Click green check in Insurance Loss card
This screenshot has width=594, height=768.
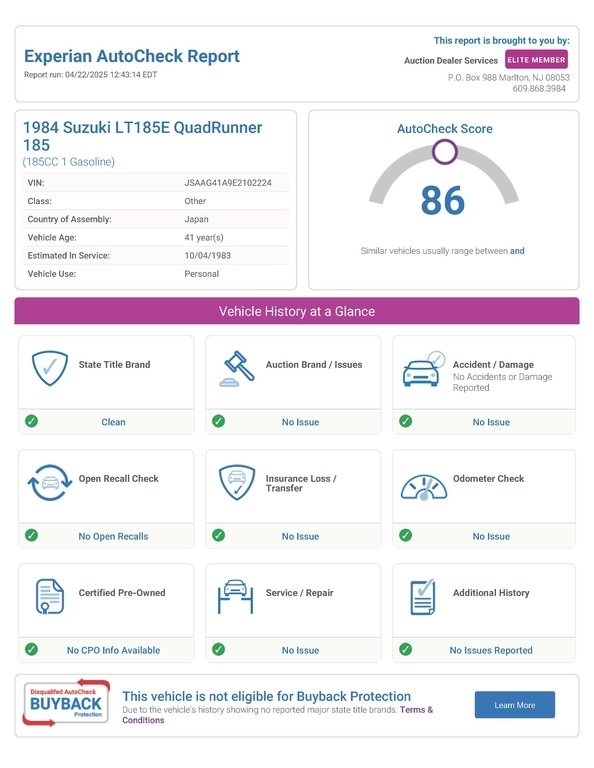point(218,535)
